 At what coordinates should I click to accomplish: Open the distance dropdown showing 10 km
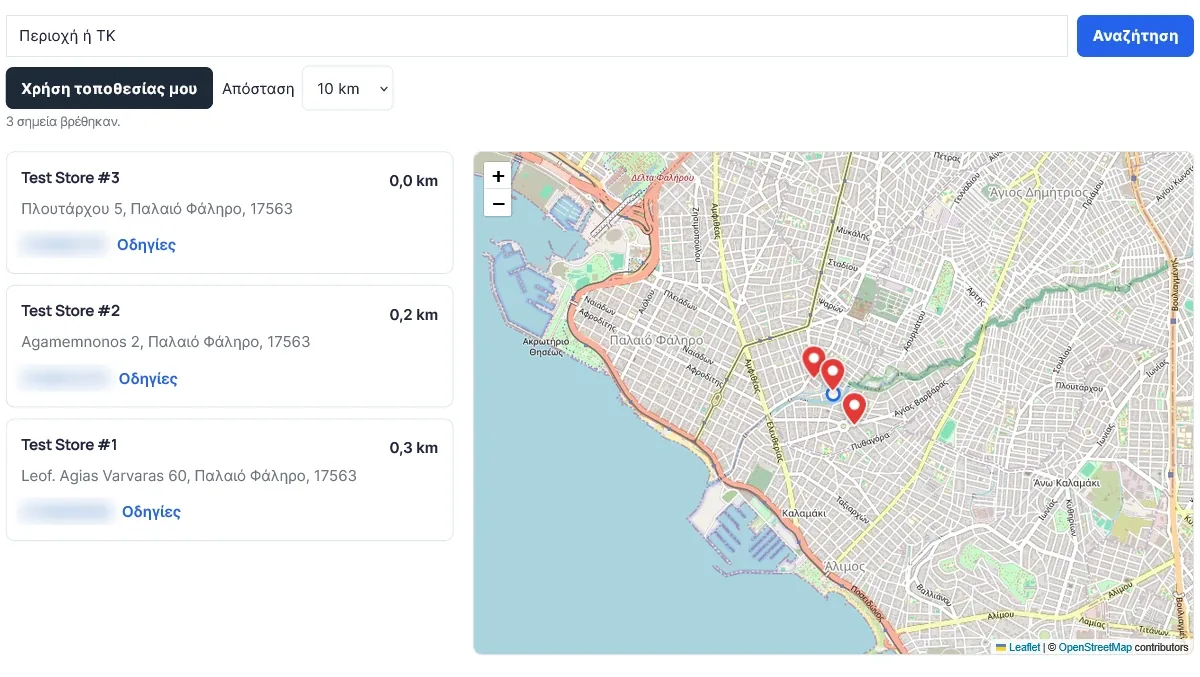(x=348, y=88)
